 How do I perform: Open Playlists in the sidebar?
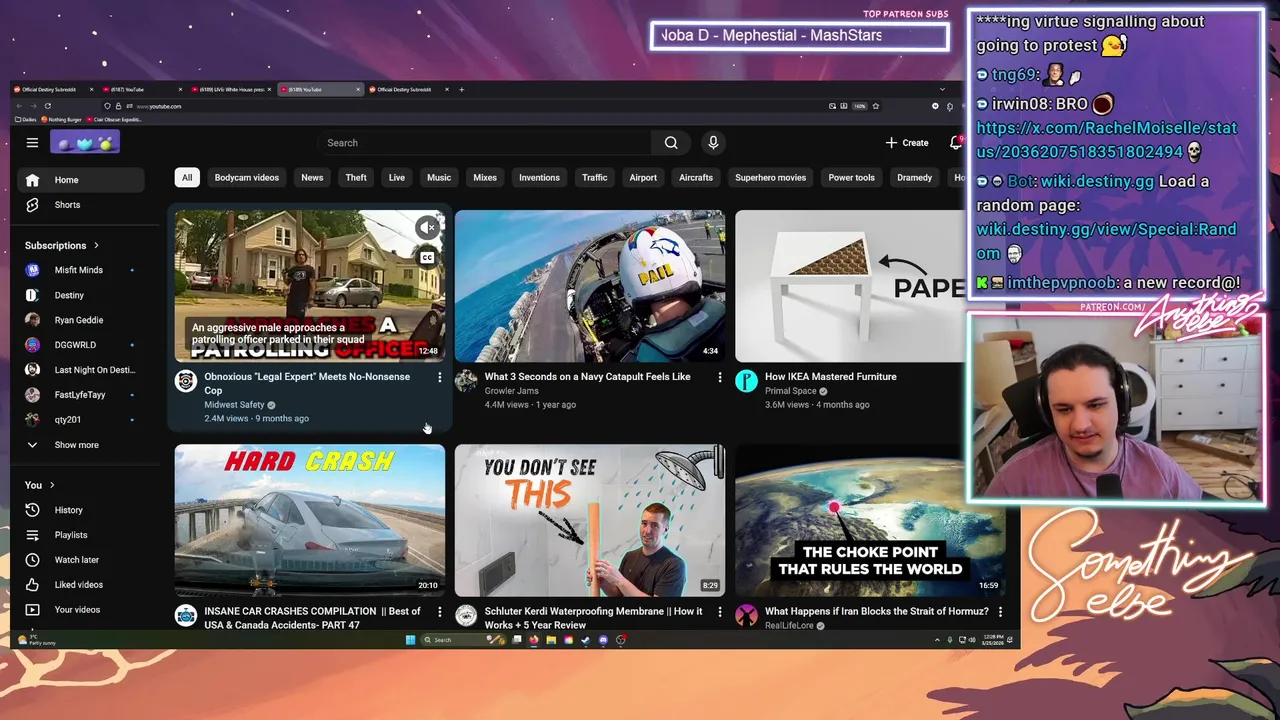point(82,535)
